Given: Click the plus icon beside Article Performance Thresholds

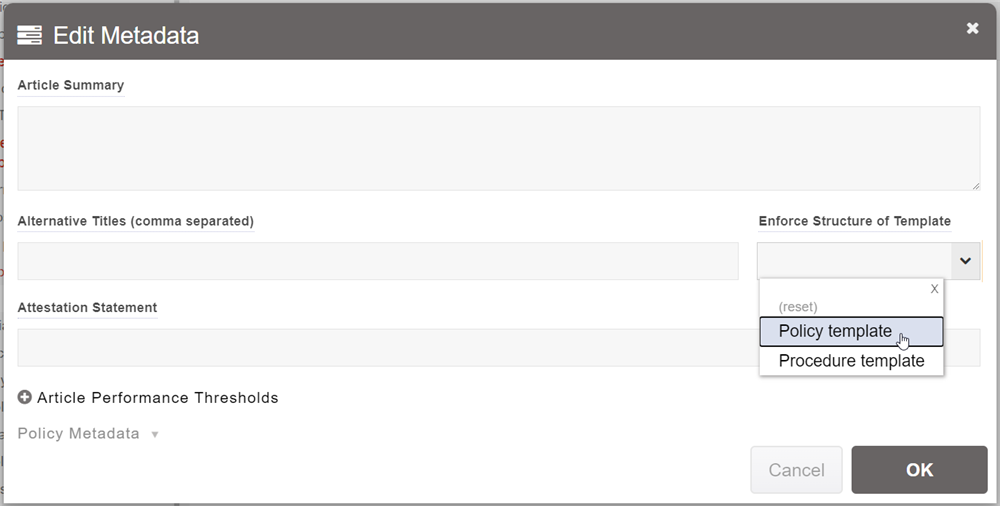Looking at the screenshot, I should point(25,397).
